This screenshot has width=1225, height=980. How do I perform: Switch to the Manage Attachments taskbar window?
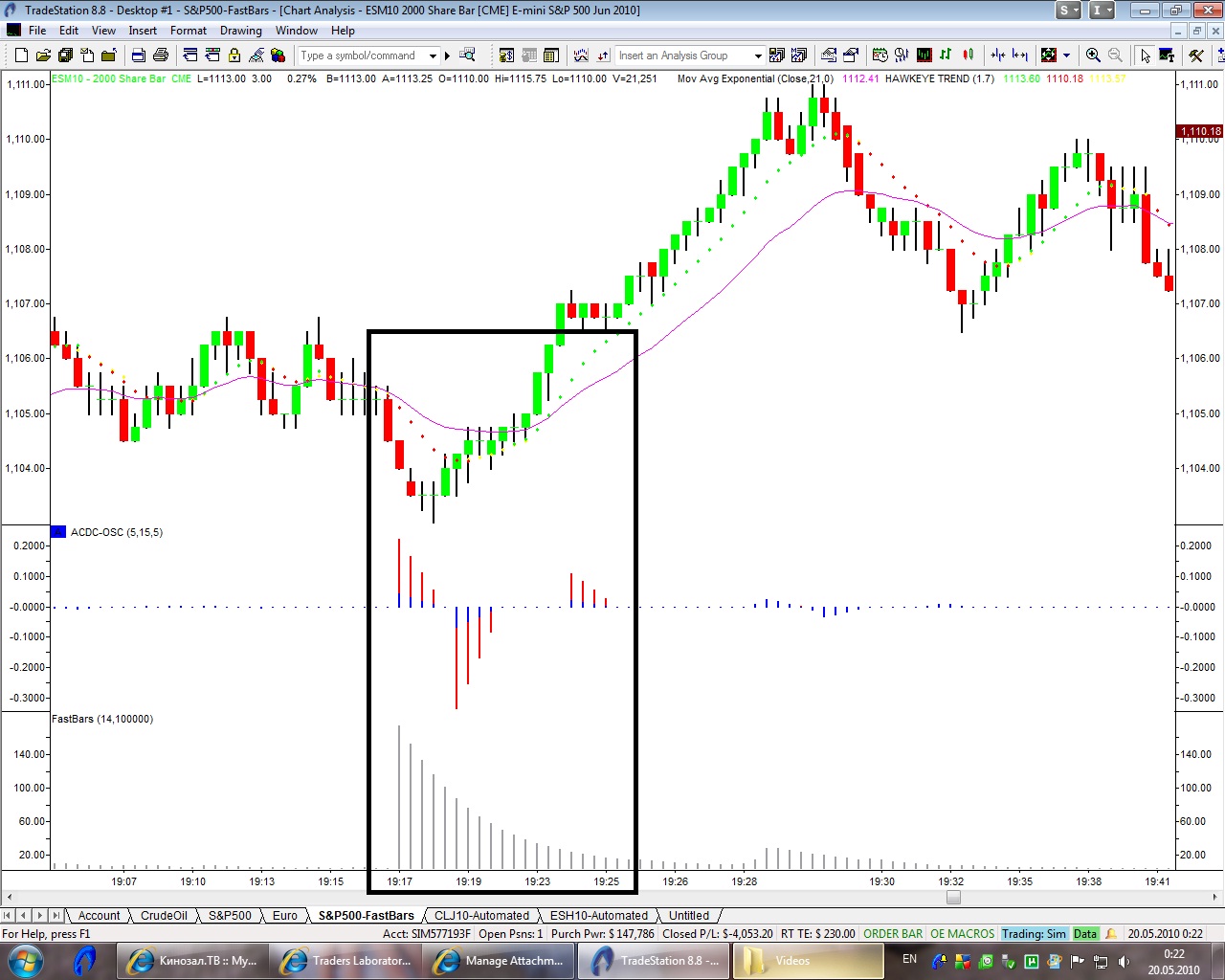(499, 961)
